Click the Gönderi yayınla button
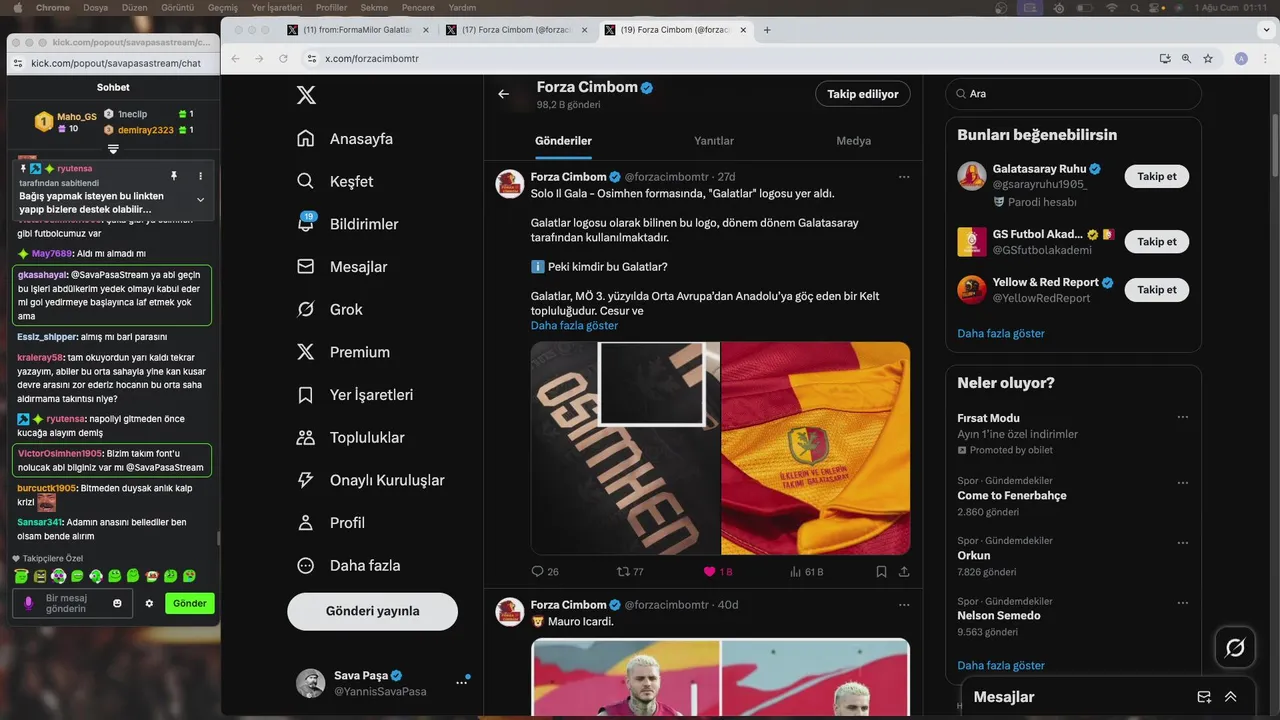This screenshot has height=720, width=1280. tap(372, 611)
